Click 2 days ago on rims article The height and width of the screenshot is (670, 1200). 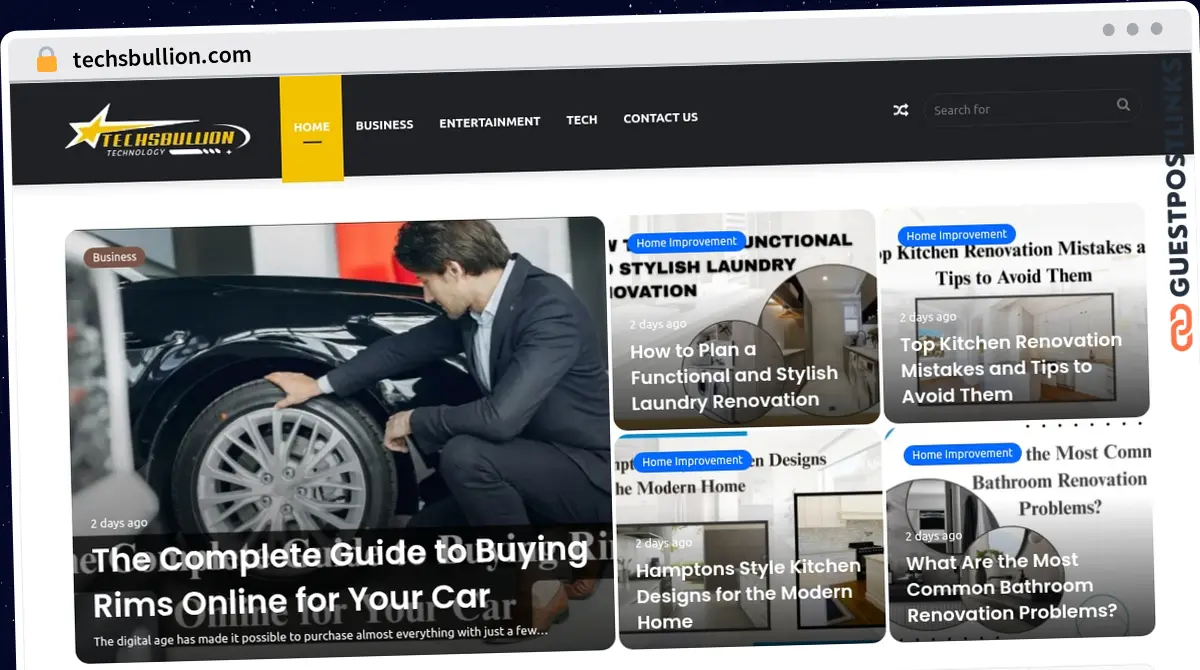[x=118, y=523]
